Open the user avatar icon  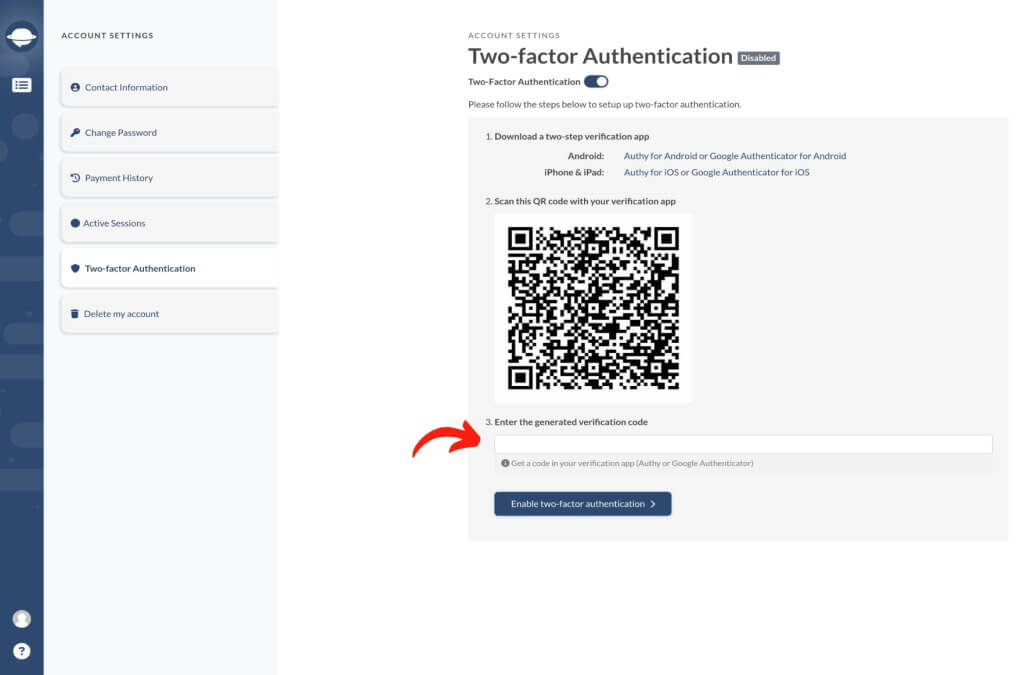pyautogui.click(x=22, y=618)
